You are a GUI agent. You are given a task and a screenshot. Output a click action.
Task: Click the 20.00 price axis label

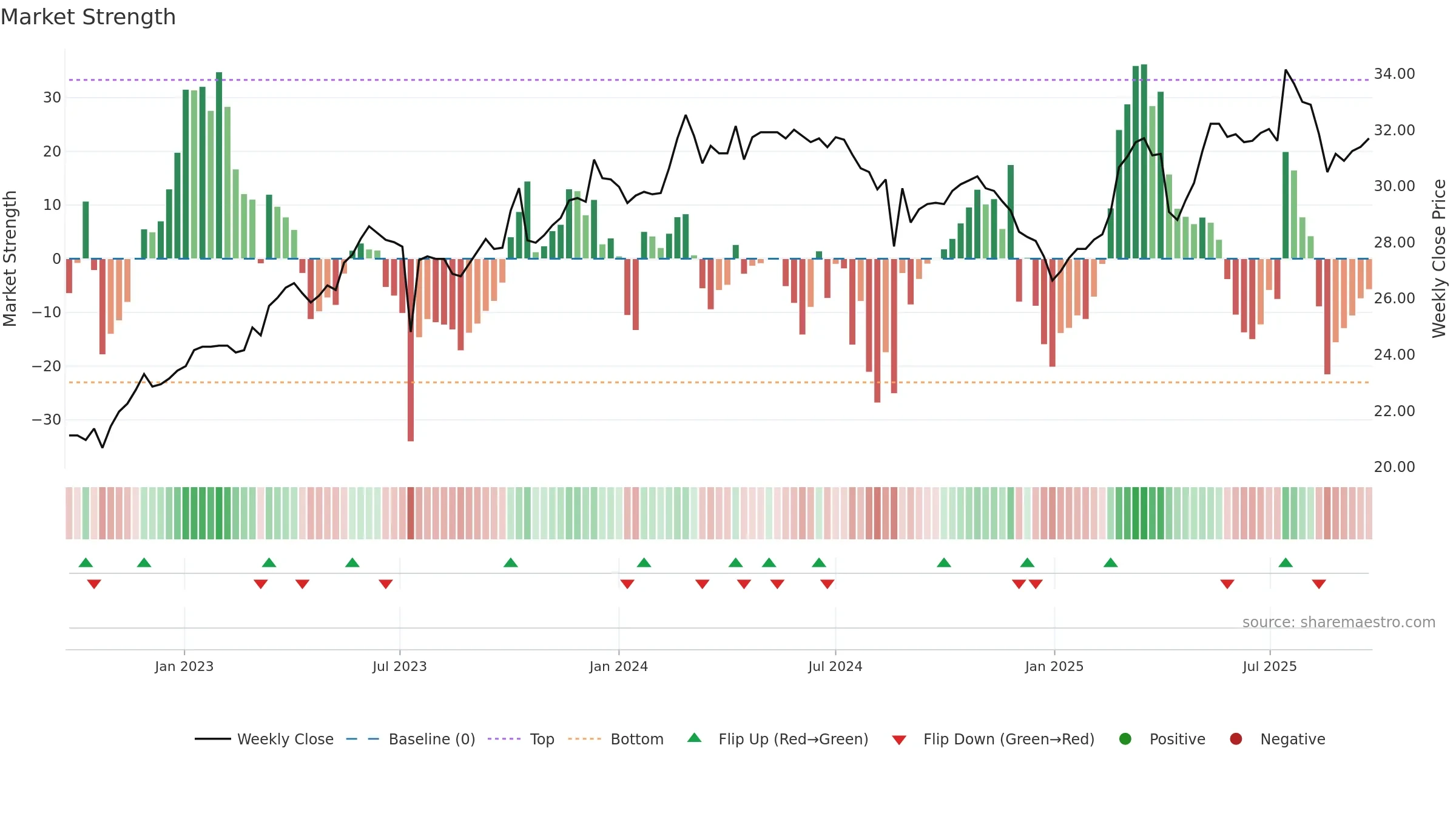pos(1394,467)
